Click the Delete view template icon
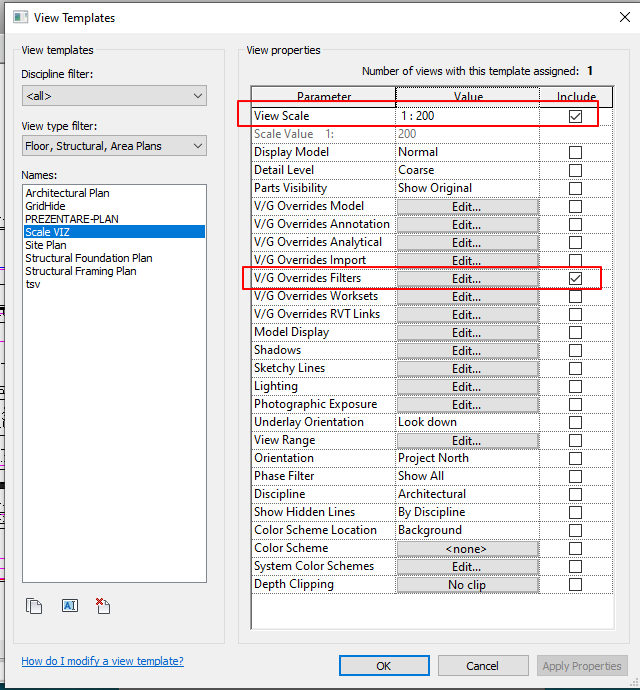640x690 pixels. 103,606
